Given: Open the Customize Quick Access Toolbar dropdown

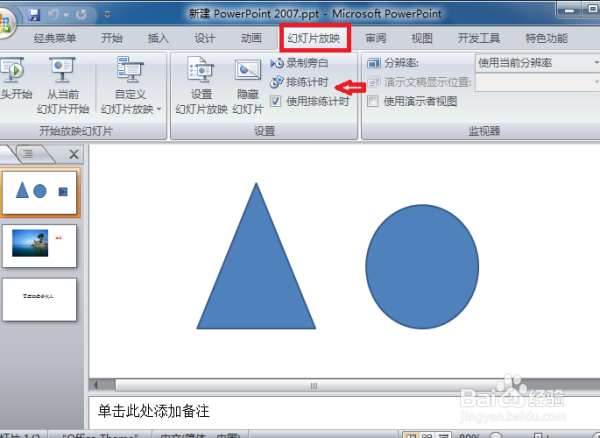Looking at the screenshot, I should click(107, 15).
